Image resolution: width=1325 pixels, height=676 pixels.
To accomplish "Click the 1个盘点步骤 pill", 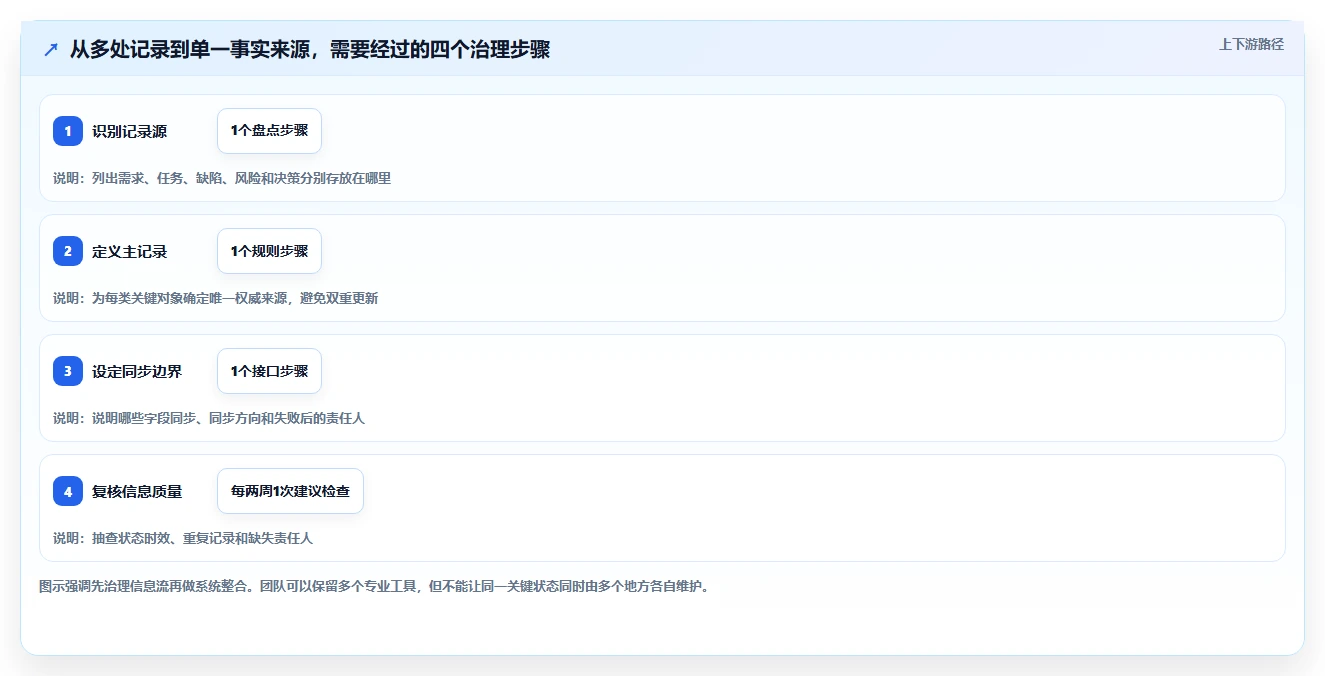I will click(269, 131).
